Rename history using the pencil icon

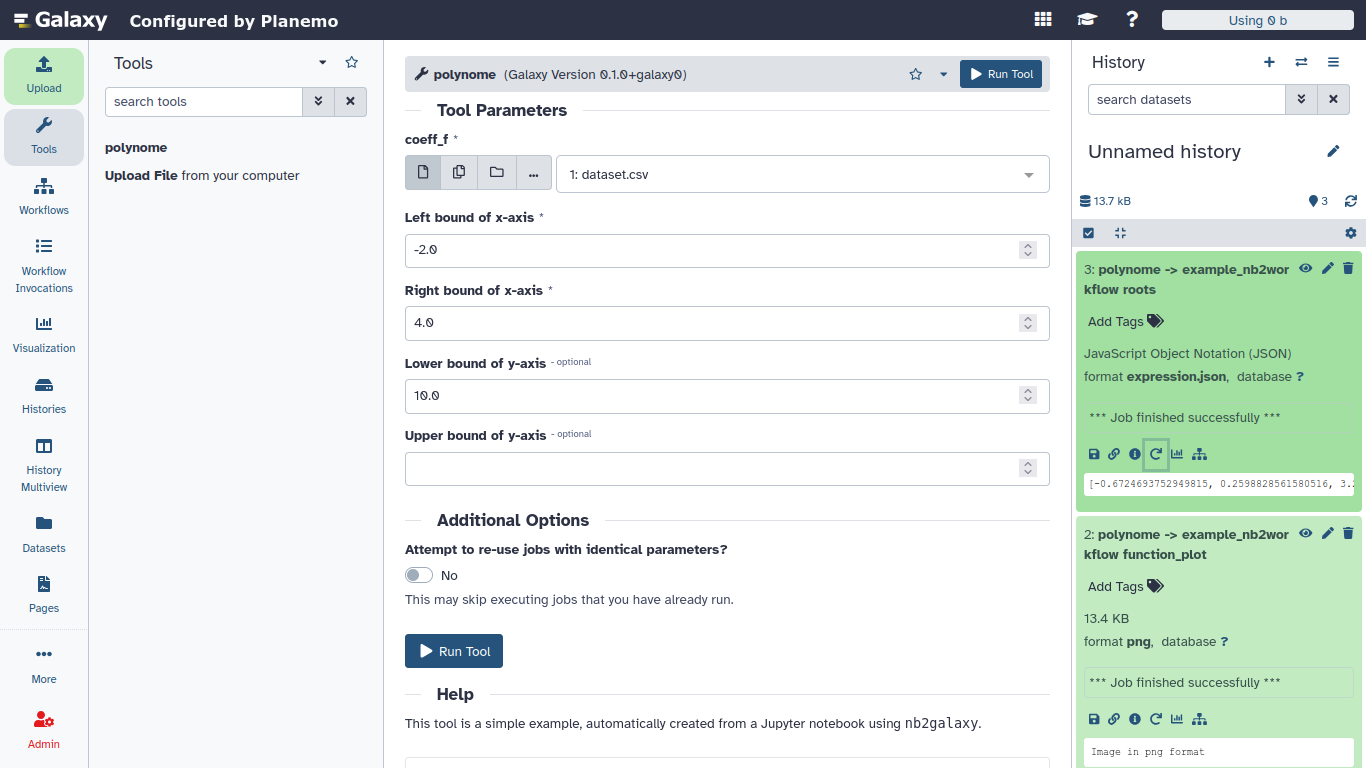click(1333, 151)
